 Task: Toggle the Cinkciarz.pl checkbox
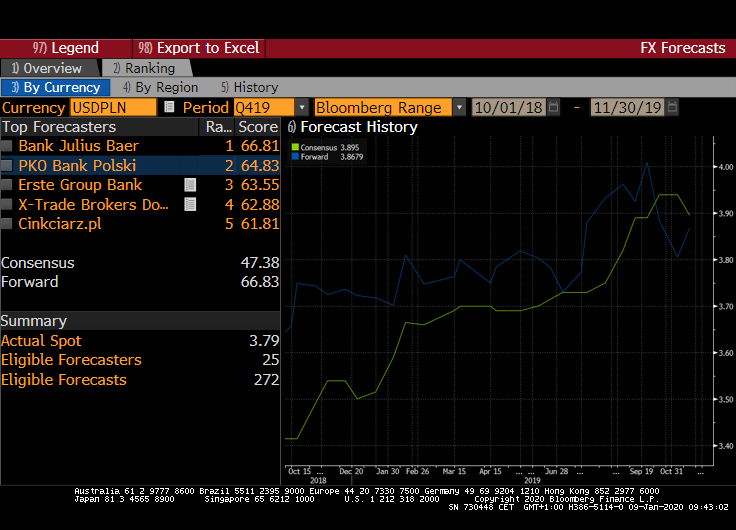[7, 224]
